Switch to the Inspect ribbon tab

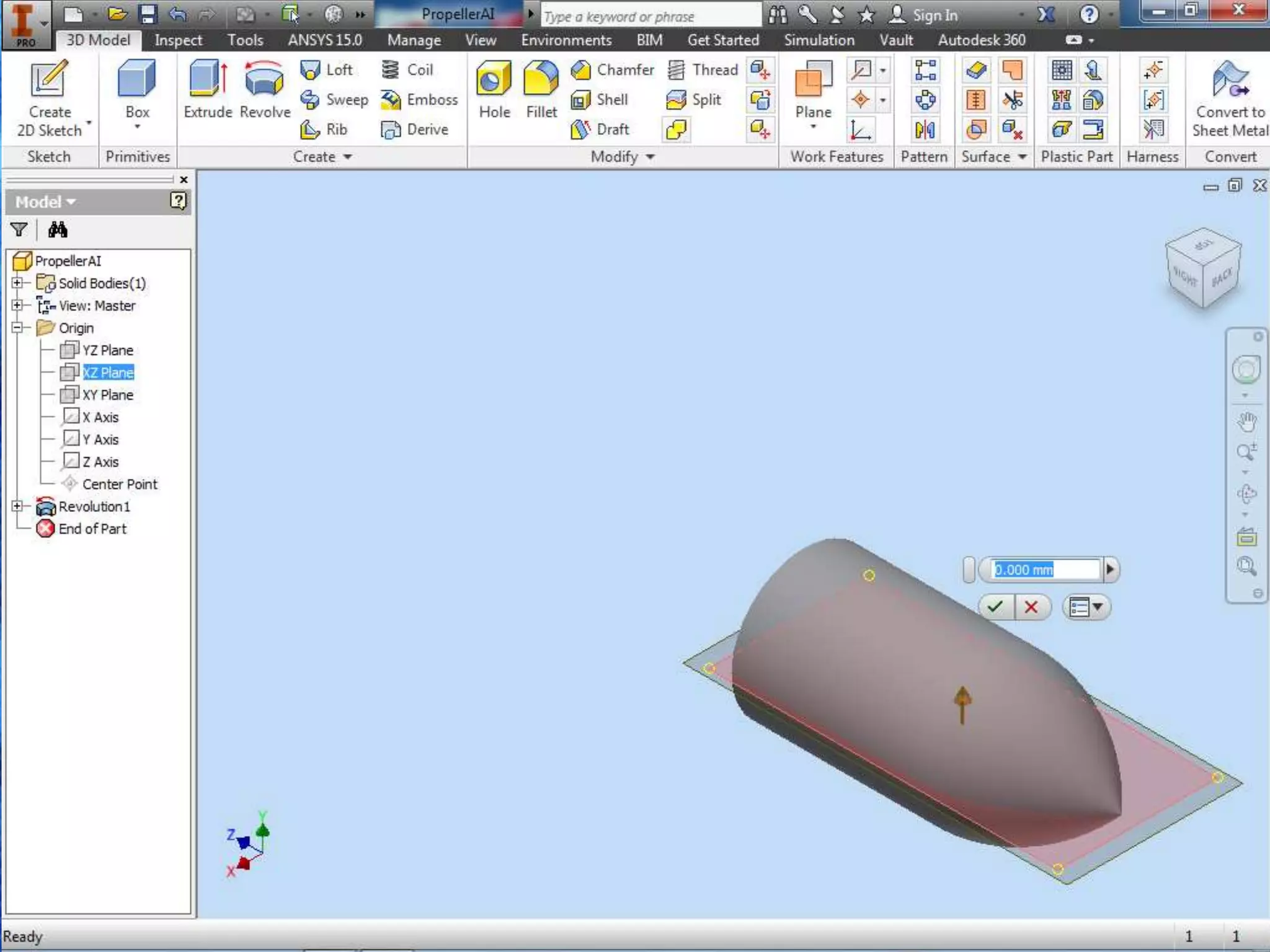click(x=178, y=40)
